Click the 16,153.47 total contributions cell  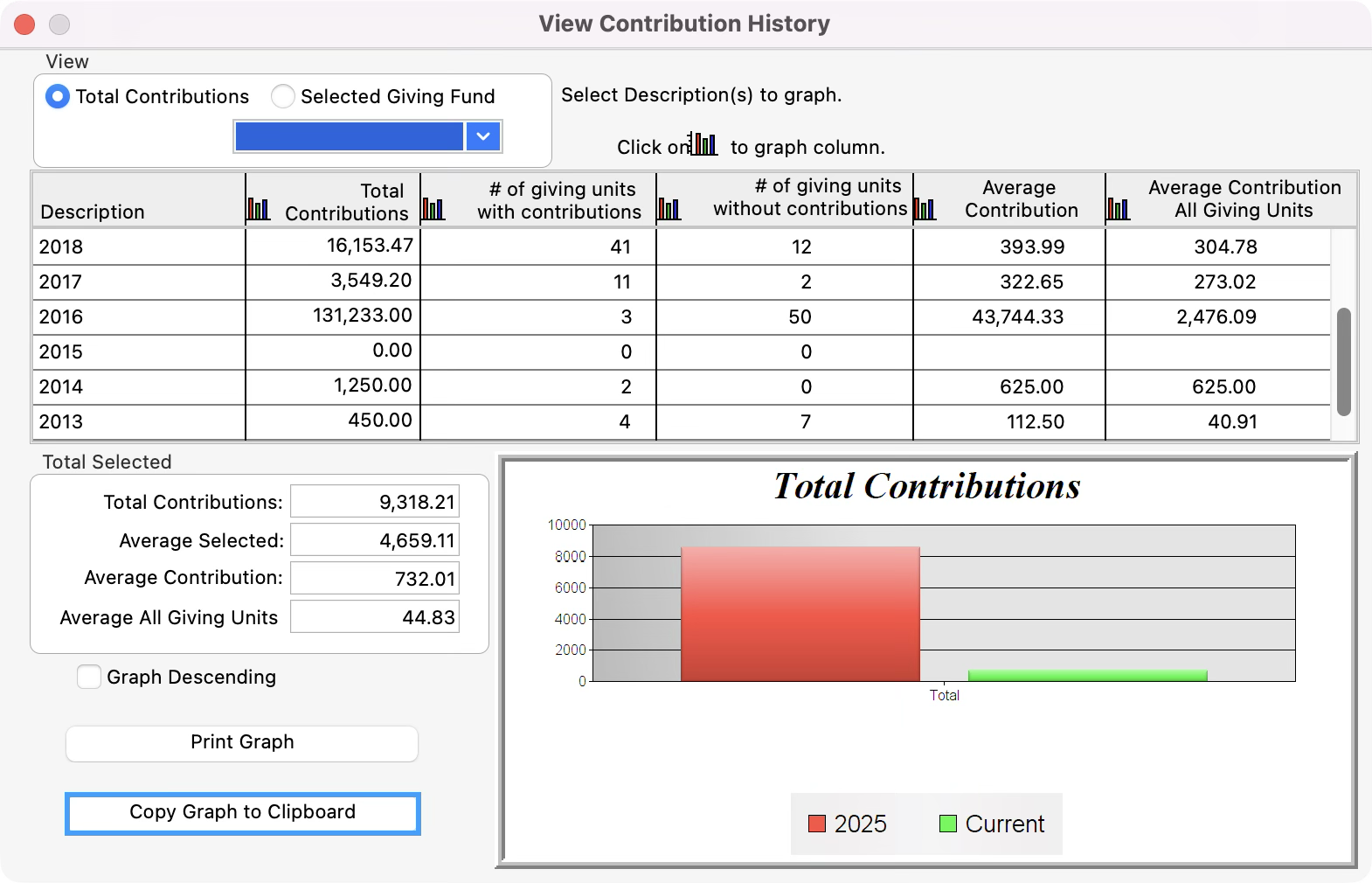click(x=333, y=247)
